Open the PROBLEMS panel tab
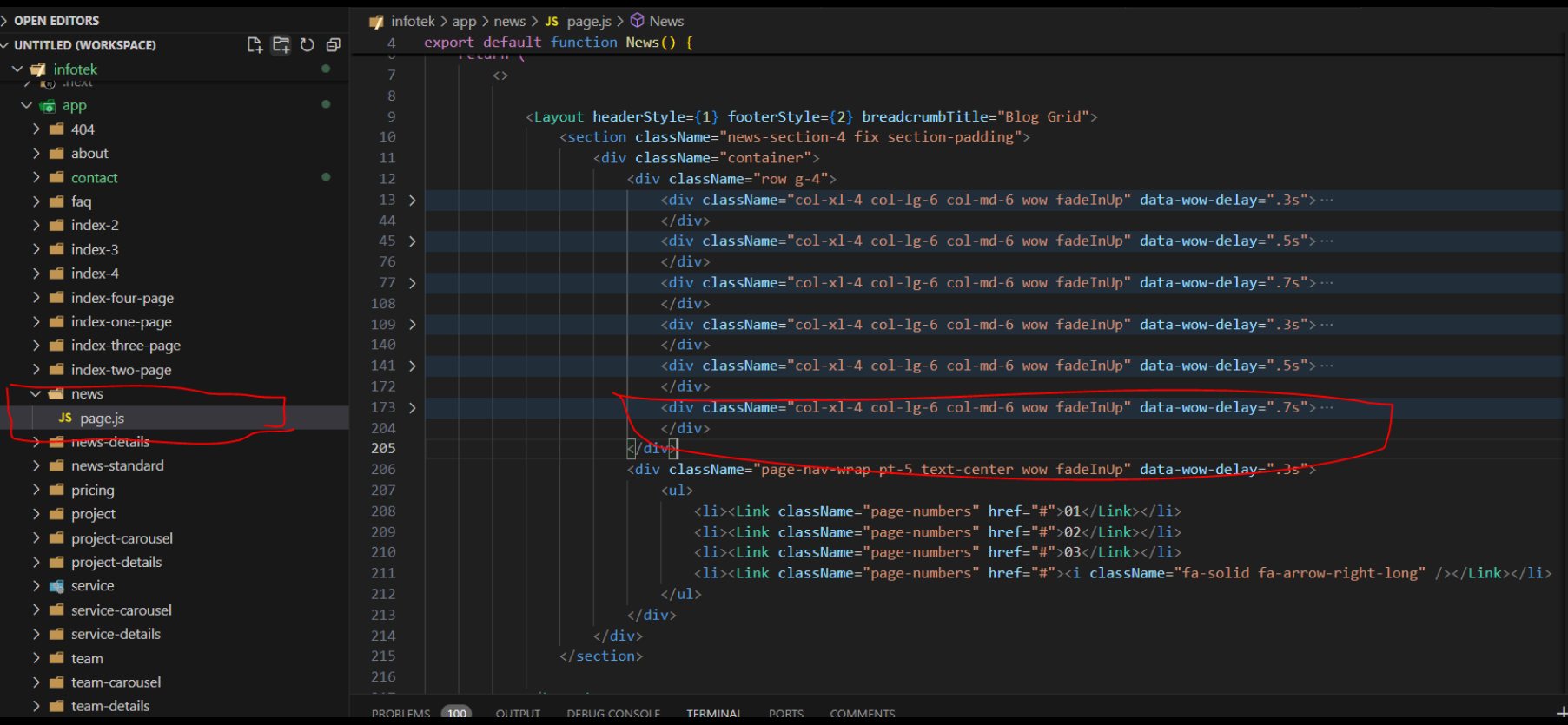This screenshot has width=1568, height=725. tap(400, 714)
